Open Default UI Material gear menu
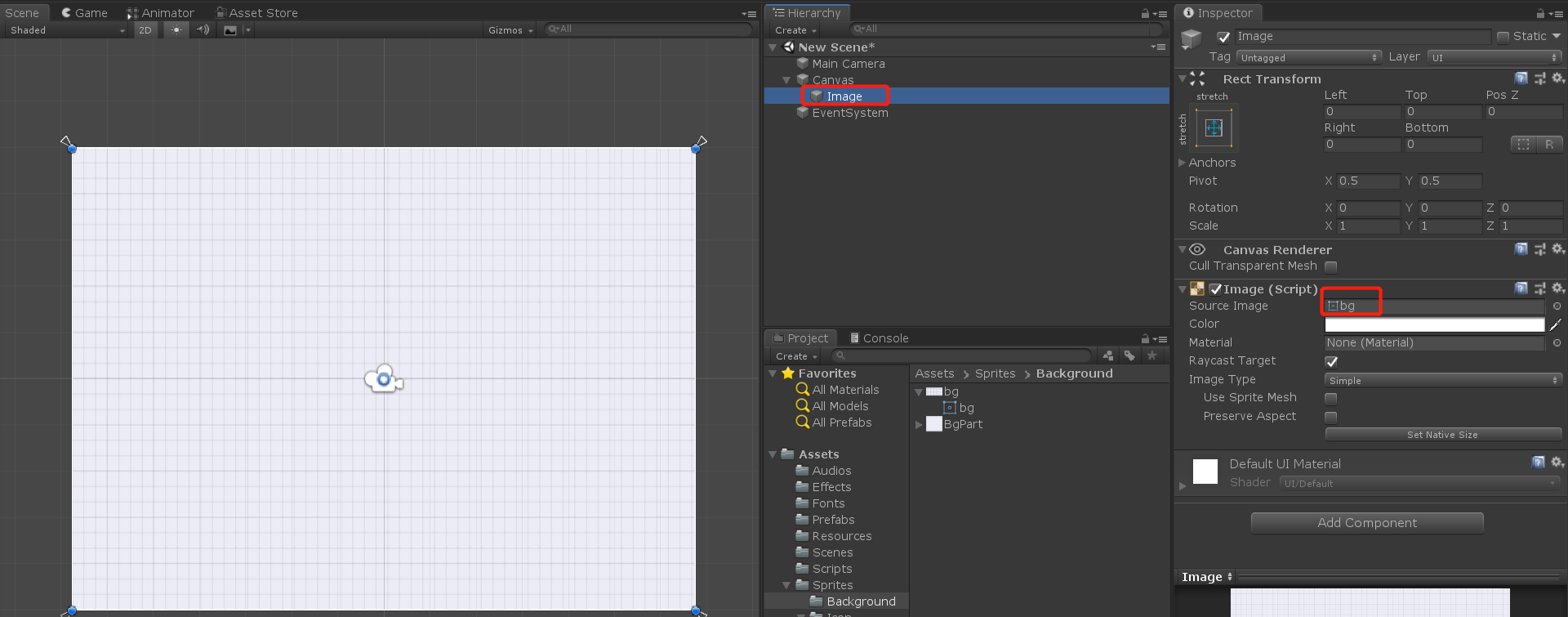Image resolution: width=1568 pixels, height=617 pixels. click(x=1558, y=463)
